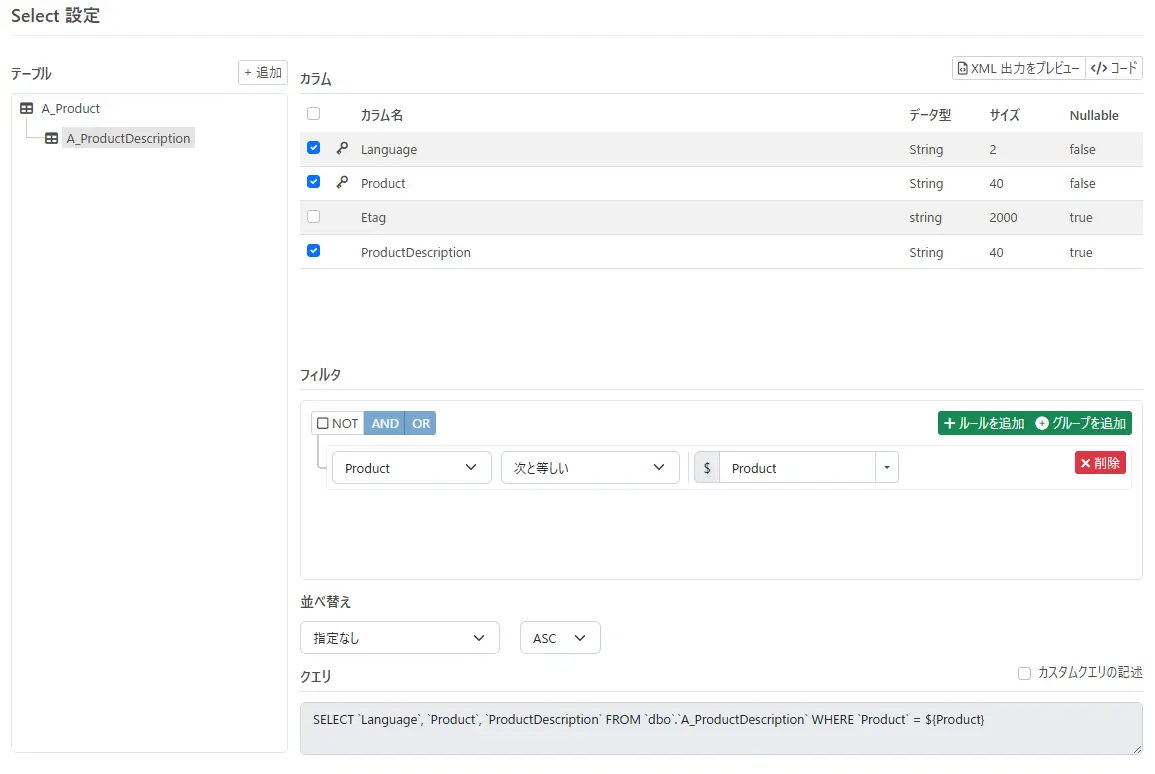Delete the Product filter rule

(x=1100, y=463)
